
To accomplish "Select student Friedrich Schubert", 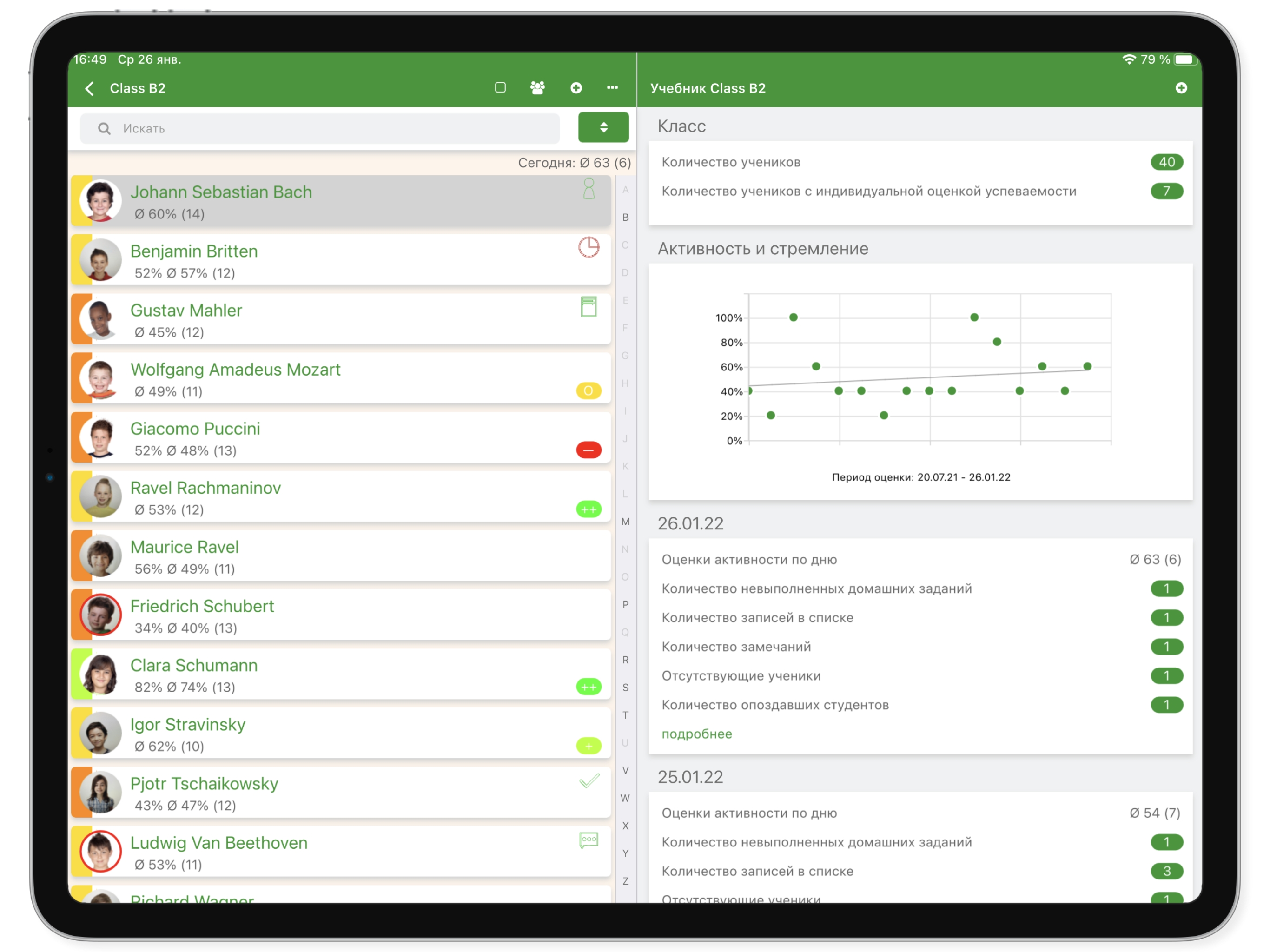I will click(x=202, y=606).
